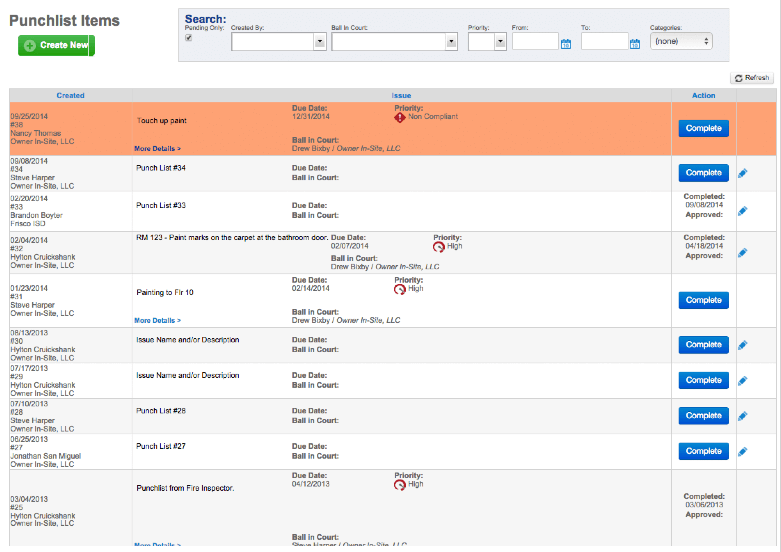The image size is (781, 552).
Task: Edit item #29 with pencil icon
Action: [x=743, y=381]
